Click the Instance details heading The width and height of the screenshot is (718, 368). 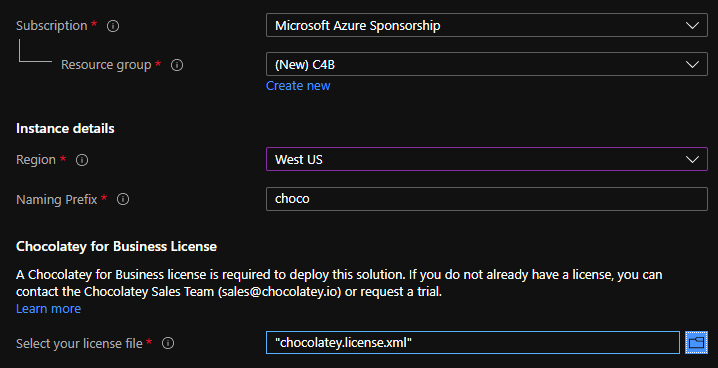pos(65,129)
